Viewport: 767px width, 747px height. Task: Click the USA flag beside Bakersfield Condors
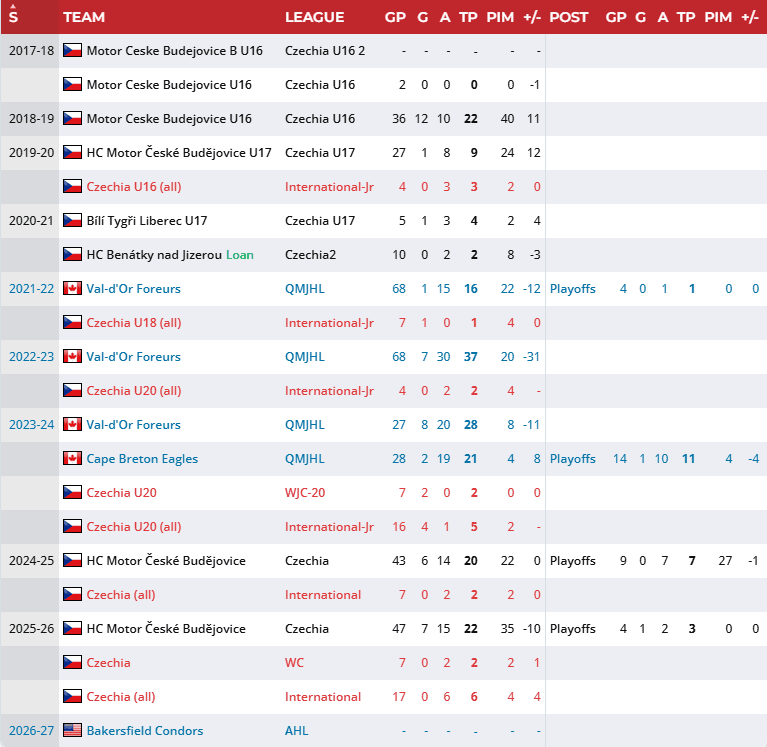(72, 730)
